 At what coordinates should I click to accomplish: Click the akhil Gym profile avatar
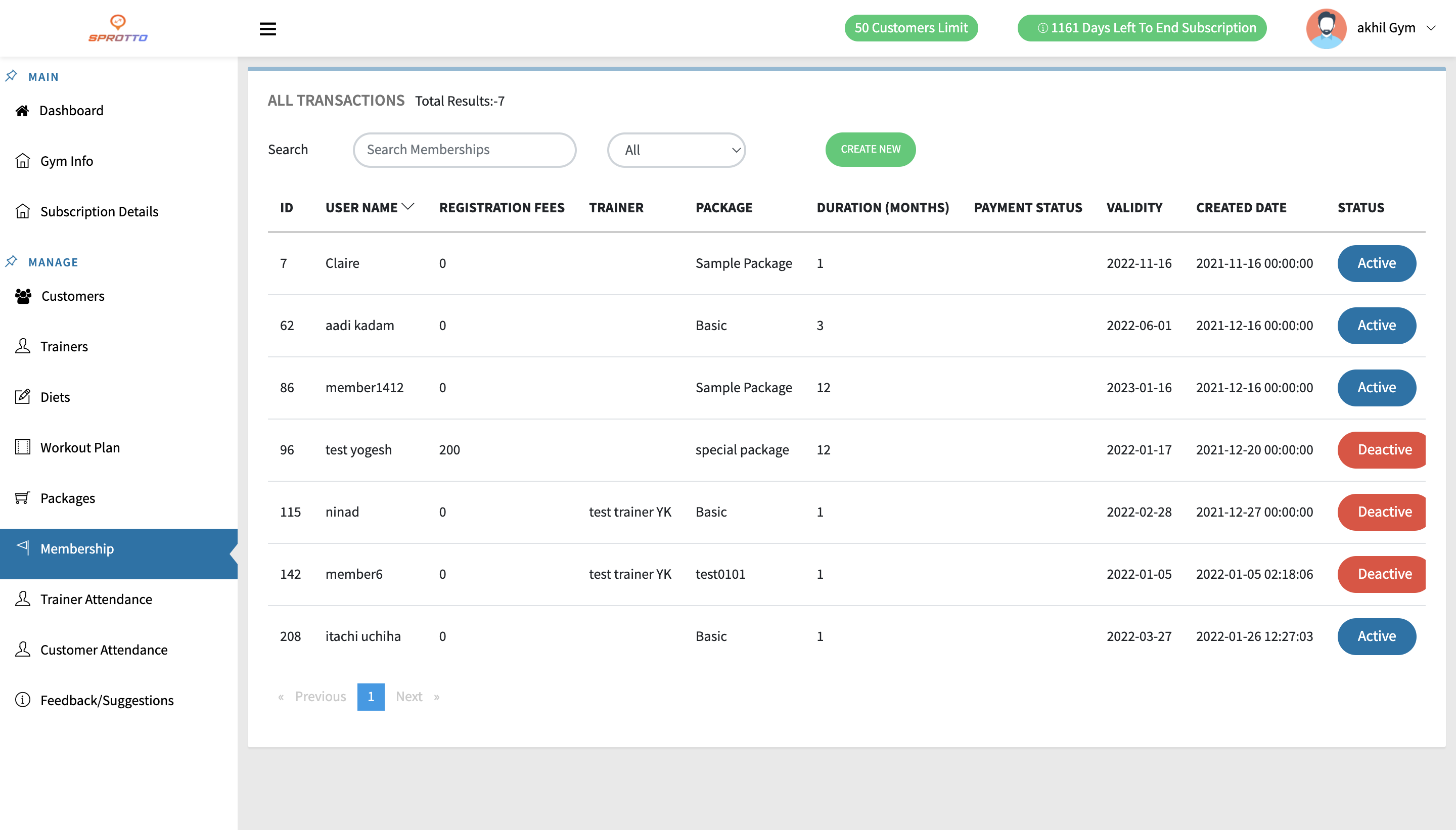pos(1326,28)
